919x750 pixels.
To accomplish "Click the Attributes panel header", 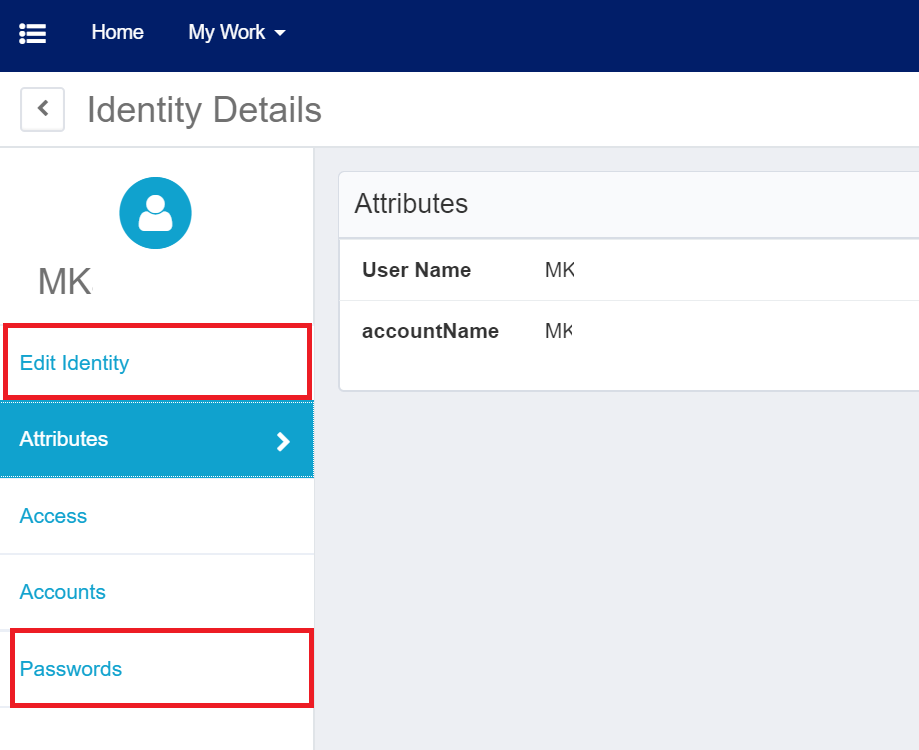I will tap(411, 204).
